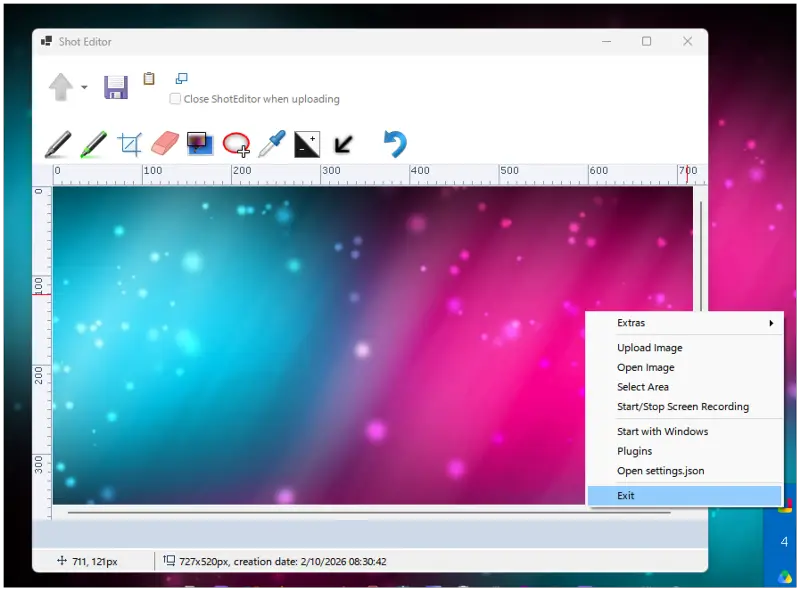Click the overlapping windows icon
Screen dimensions: 800x591
pos(182,78)
